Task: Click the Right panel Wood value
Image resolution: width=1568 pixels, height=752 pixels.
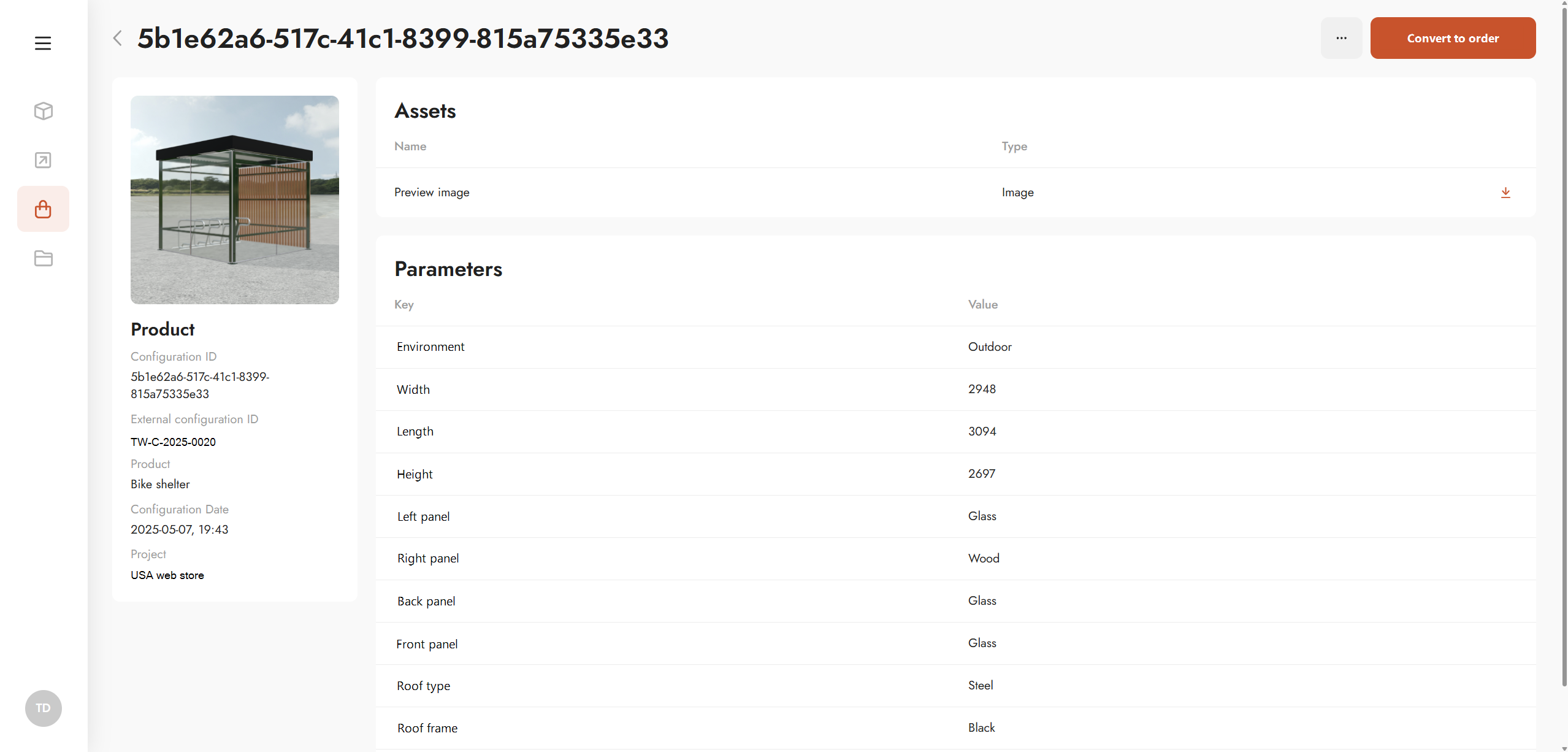Action: [x=984, y=559]
